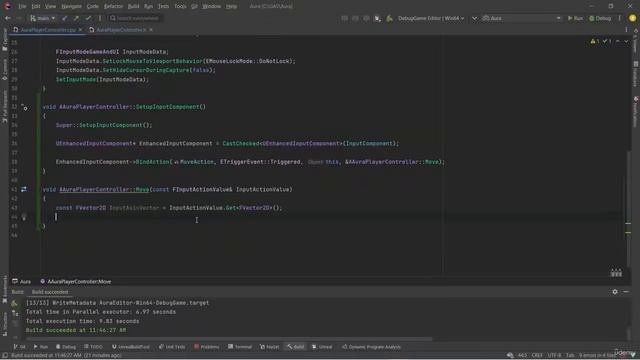Go to the next highlighted error arrow

[x=626, y=41]
